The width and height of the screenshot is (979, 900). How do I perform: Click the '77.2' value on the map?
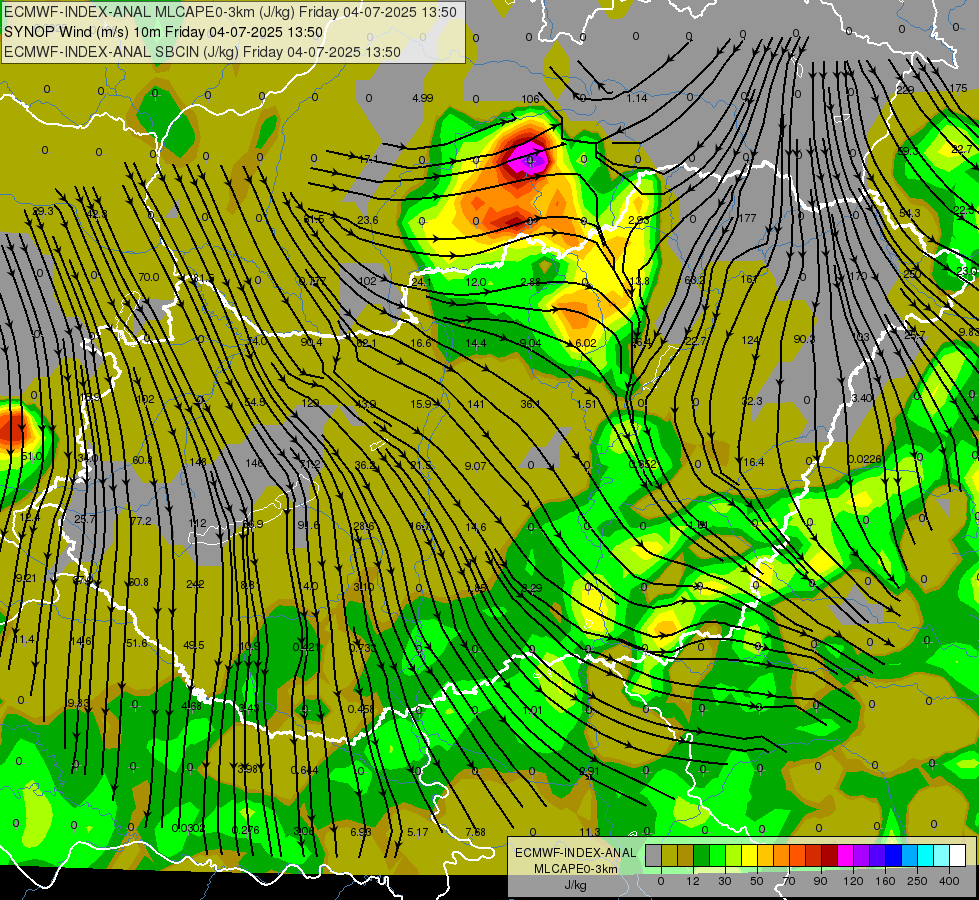click(x=140, y=521)
